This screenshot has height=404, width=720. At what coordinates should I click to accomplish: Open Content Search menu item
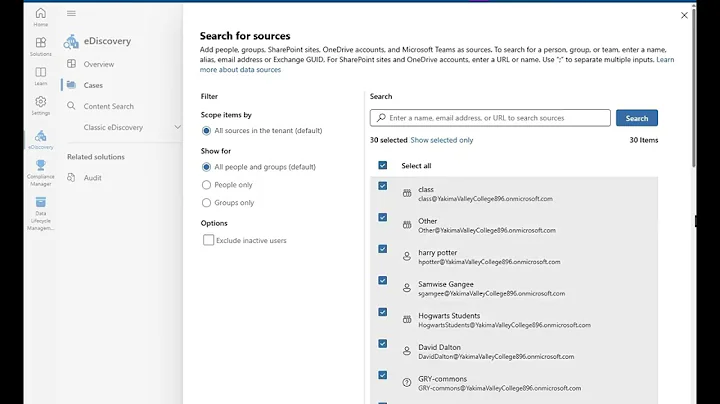coord(109,107)
